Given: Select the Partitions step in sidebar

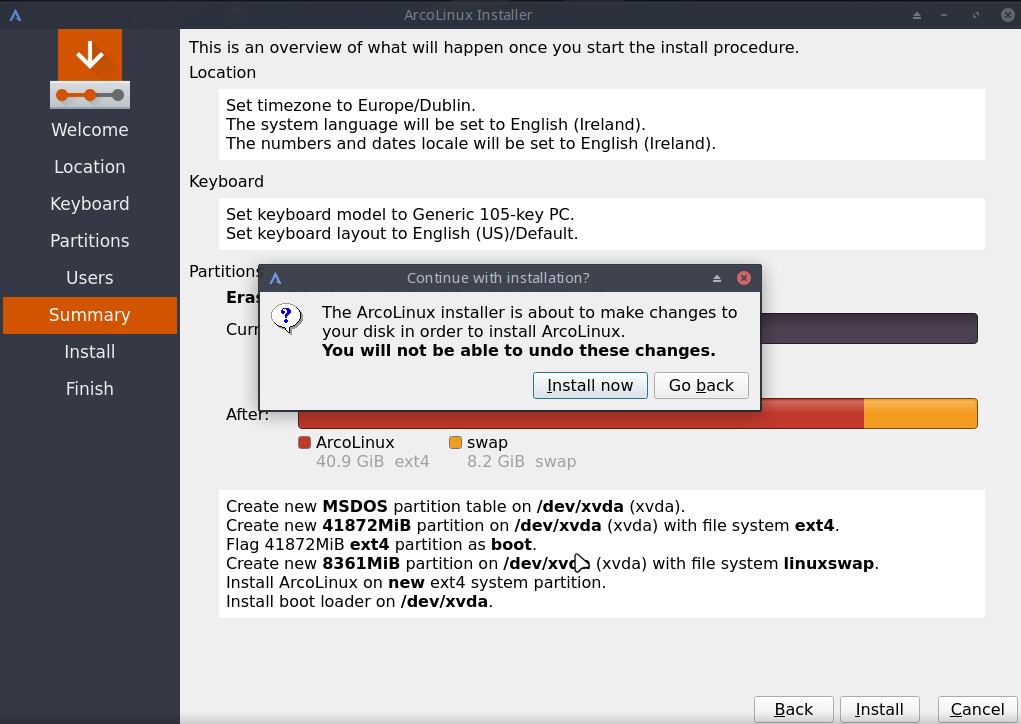Looking at the screenshot, I should [90, 241].
